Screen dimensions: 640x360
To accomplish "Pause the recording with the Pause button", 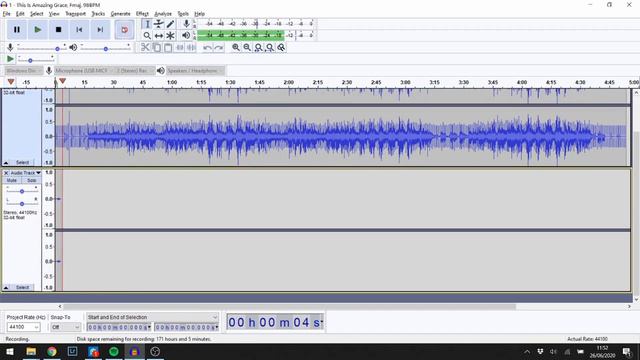I will [x=17, y=30].
